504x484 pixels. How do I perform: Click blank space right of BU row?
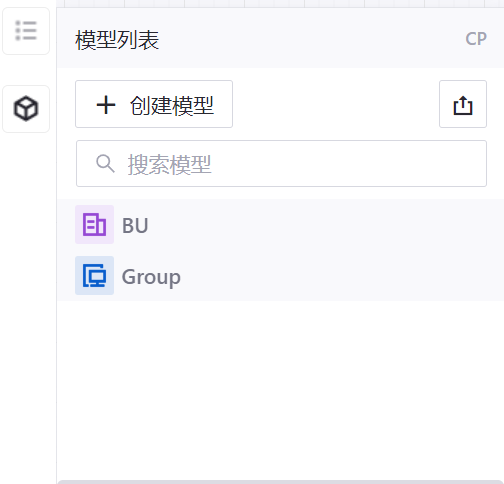coord(325,225)
